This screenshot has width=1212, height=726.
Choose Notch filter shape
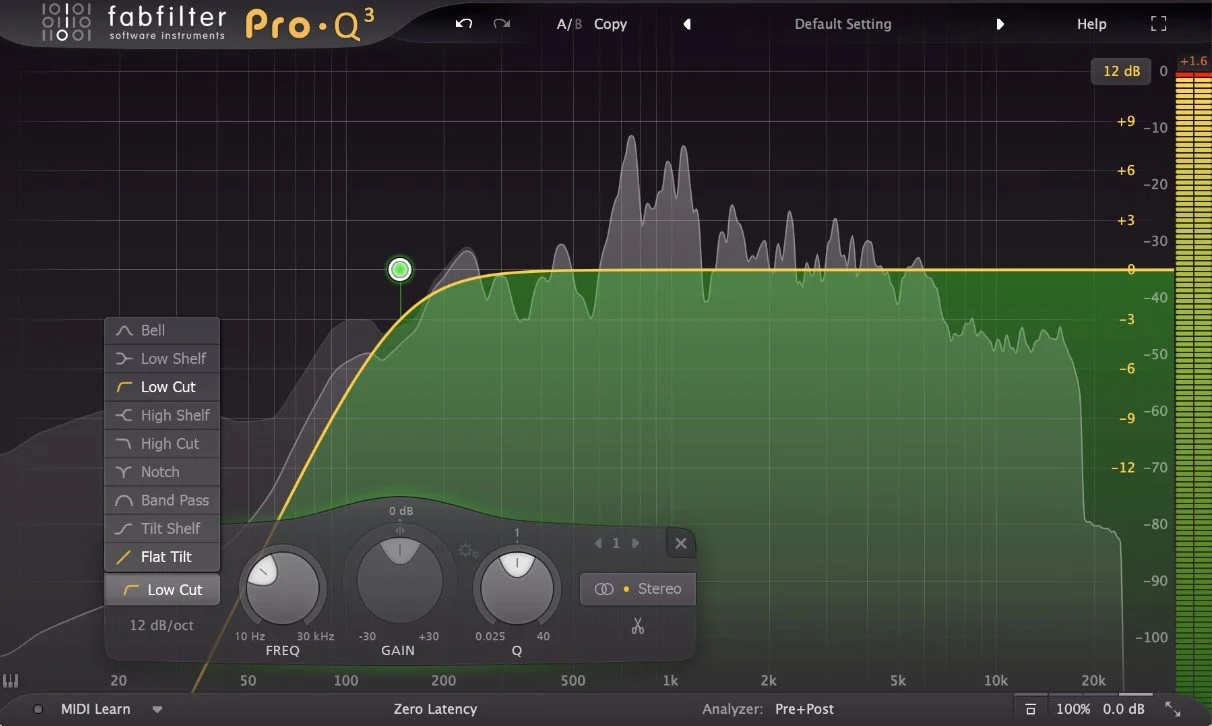click(162, 472)
